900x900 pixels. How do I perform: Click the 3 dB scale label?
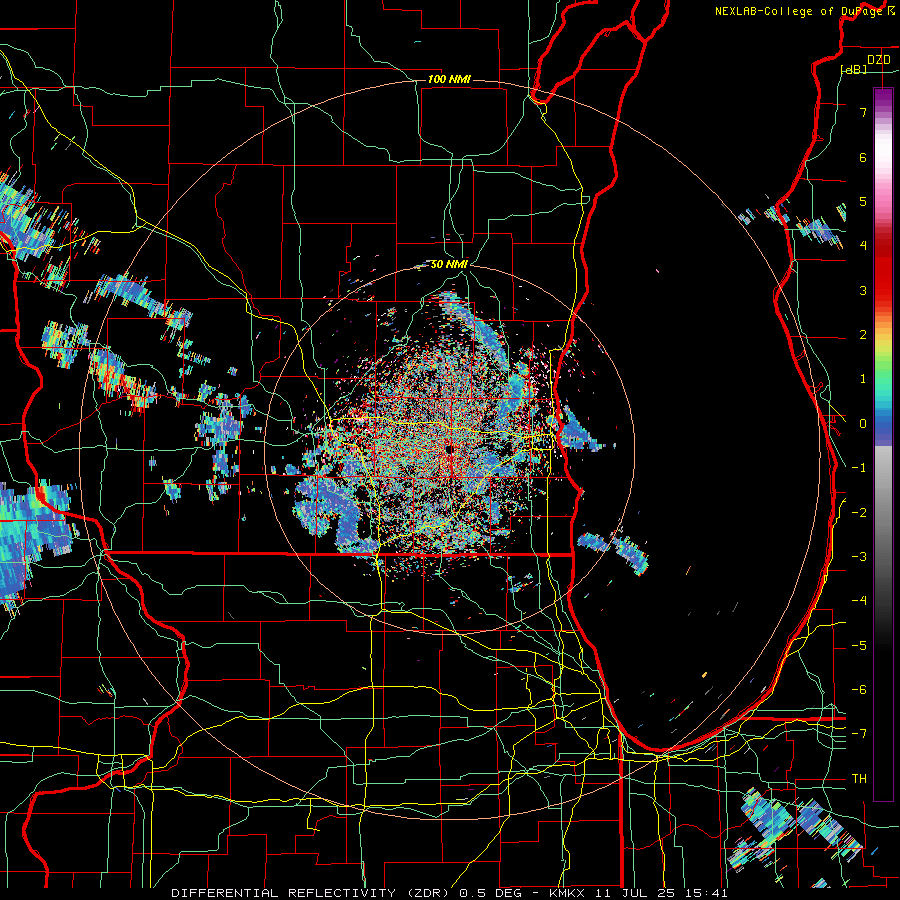[863, 290]
